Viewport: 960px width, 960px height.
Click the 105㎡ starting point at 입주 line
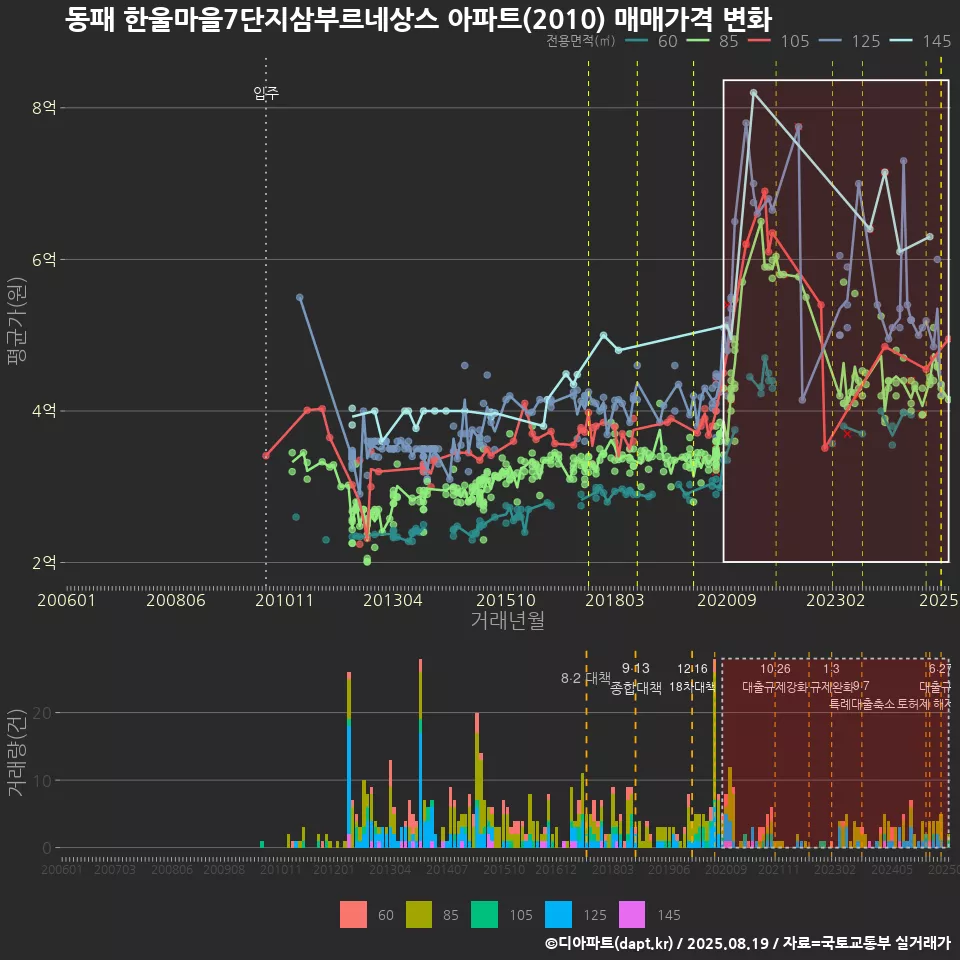coord(266,456)
